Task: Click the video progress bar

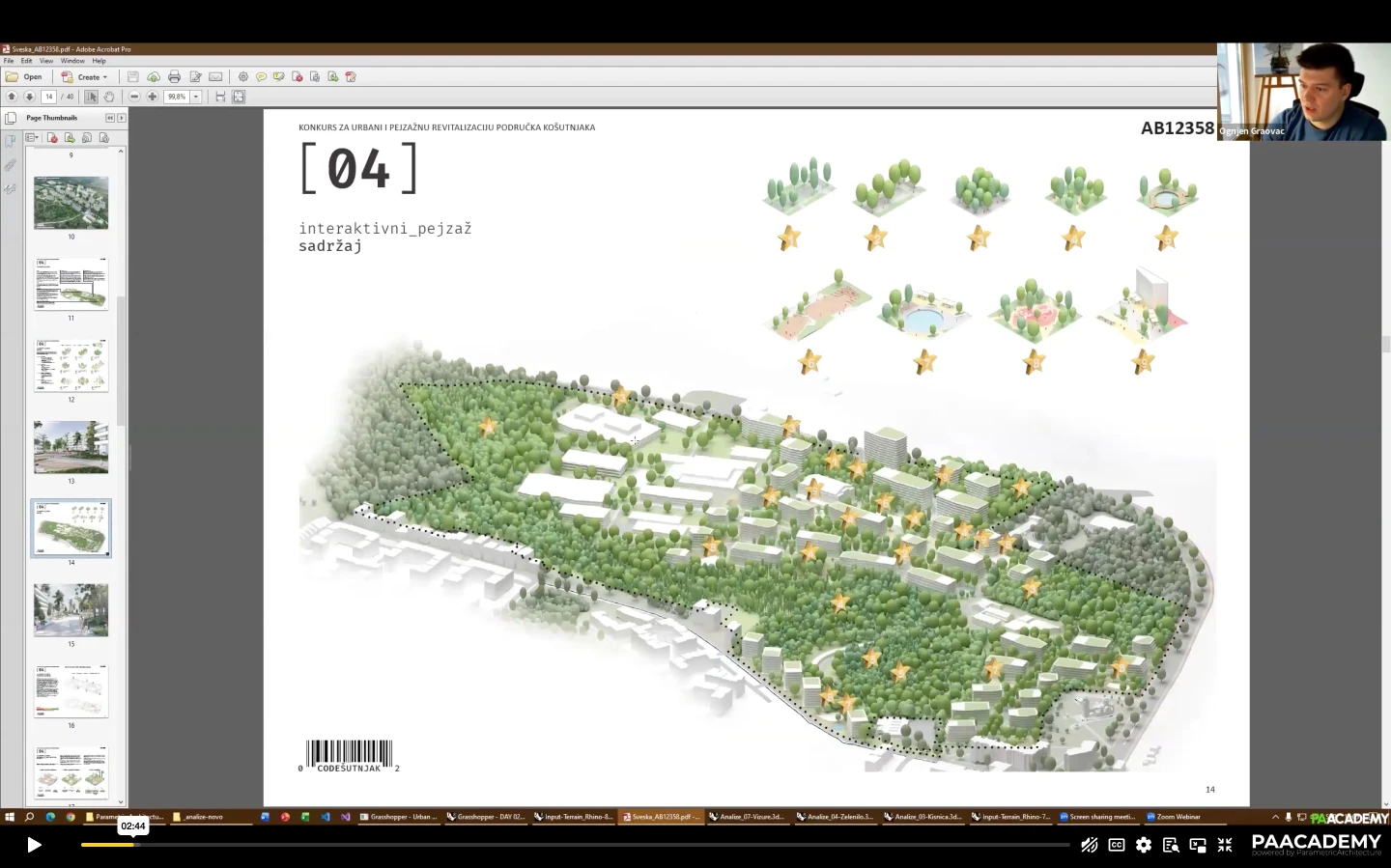Action: coord(580,845)
